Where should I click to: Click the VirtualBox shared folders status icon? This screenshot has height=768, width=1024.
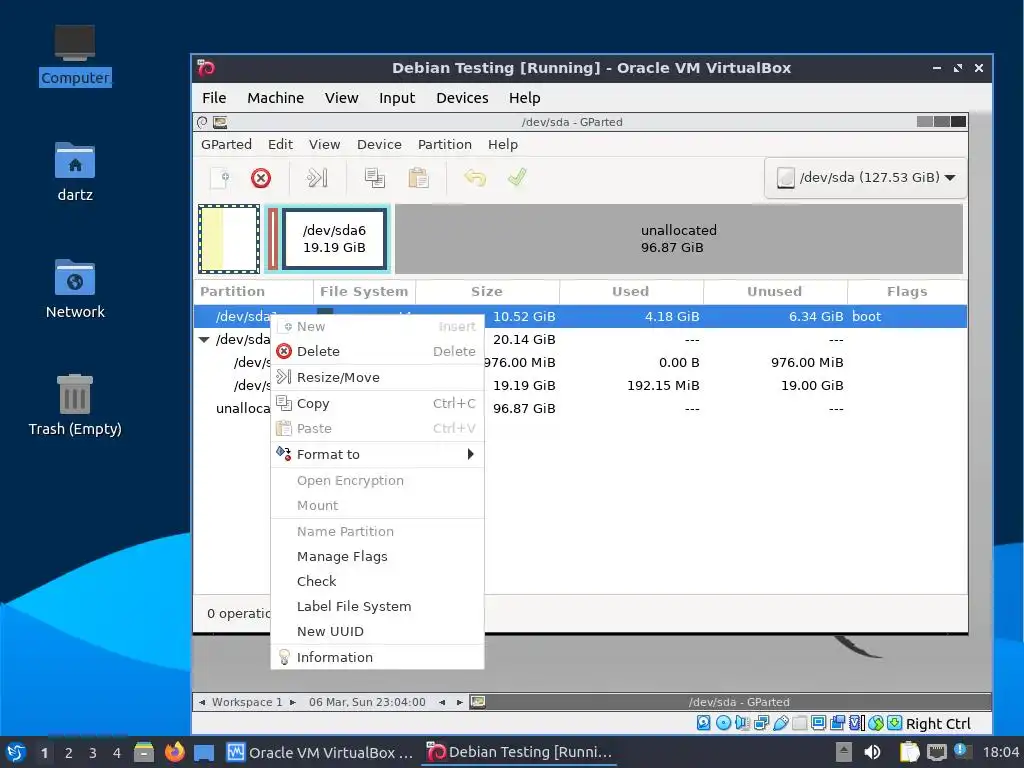pyautogui.click(x=799, y=723)
